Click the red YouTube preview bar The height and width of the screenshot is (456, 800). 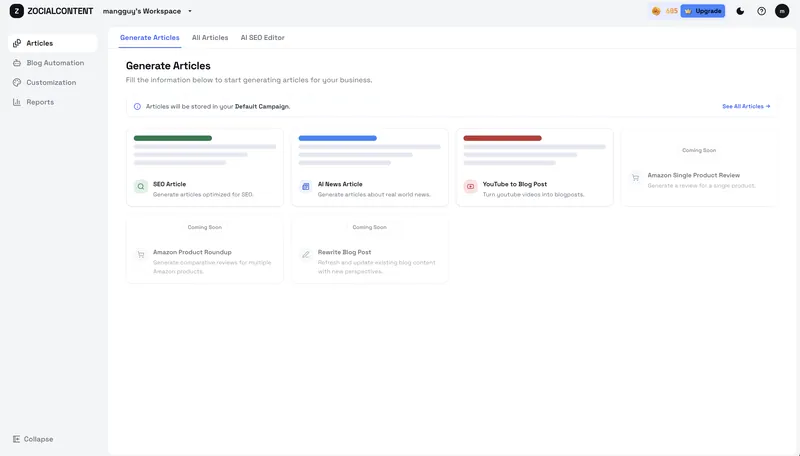502,138
